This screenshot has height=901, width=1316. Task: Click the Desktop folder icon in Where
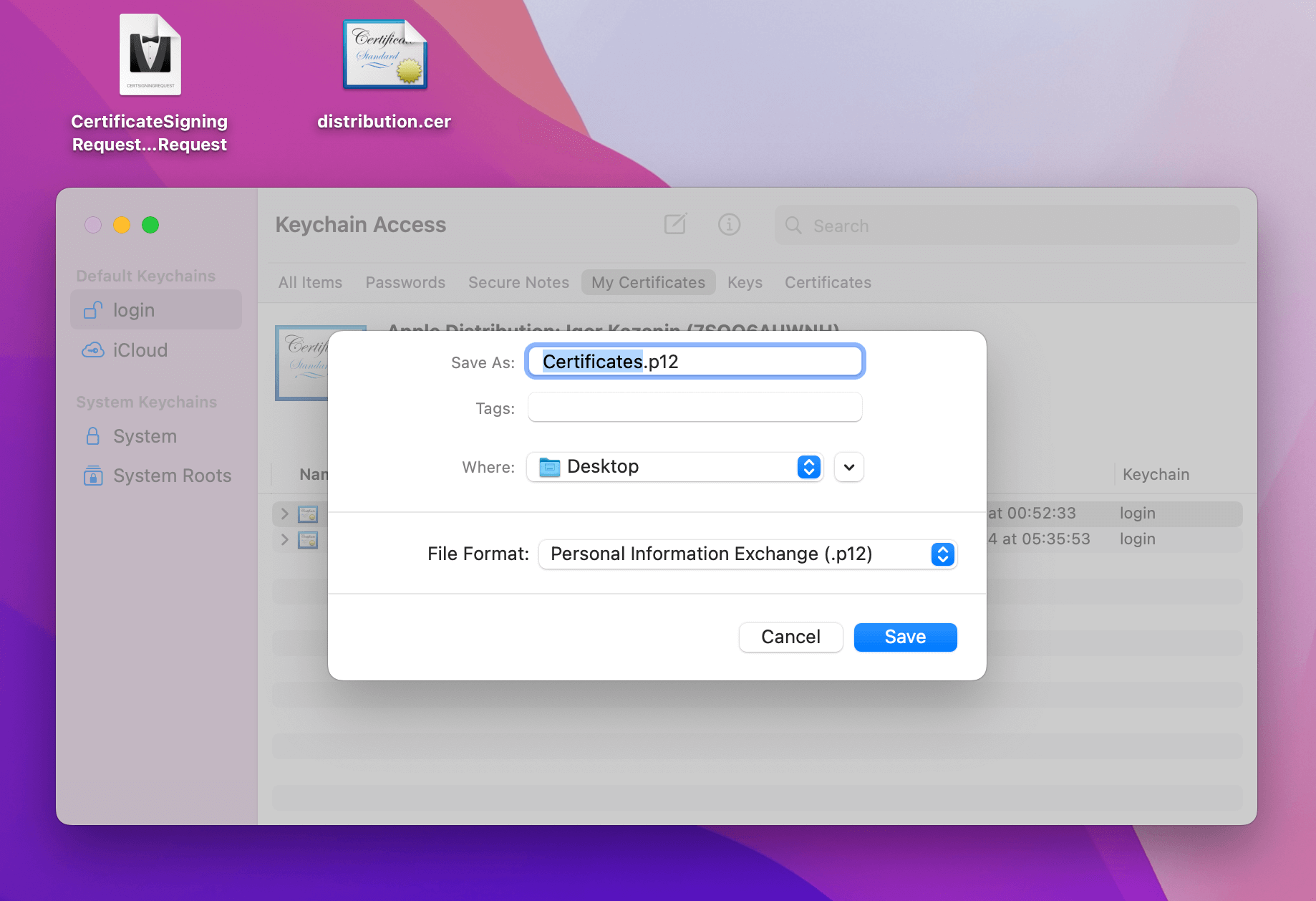click(x=549, y=467)
